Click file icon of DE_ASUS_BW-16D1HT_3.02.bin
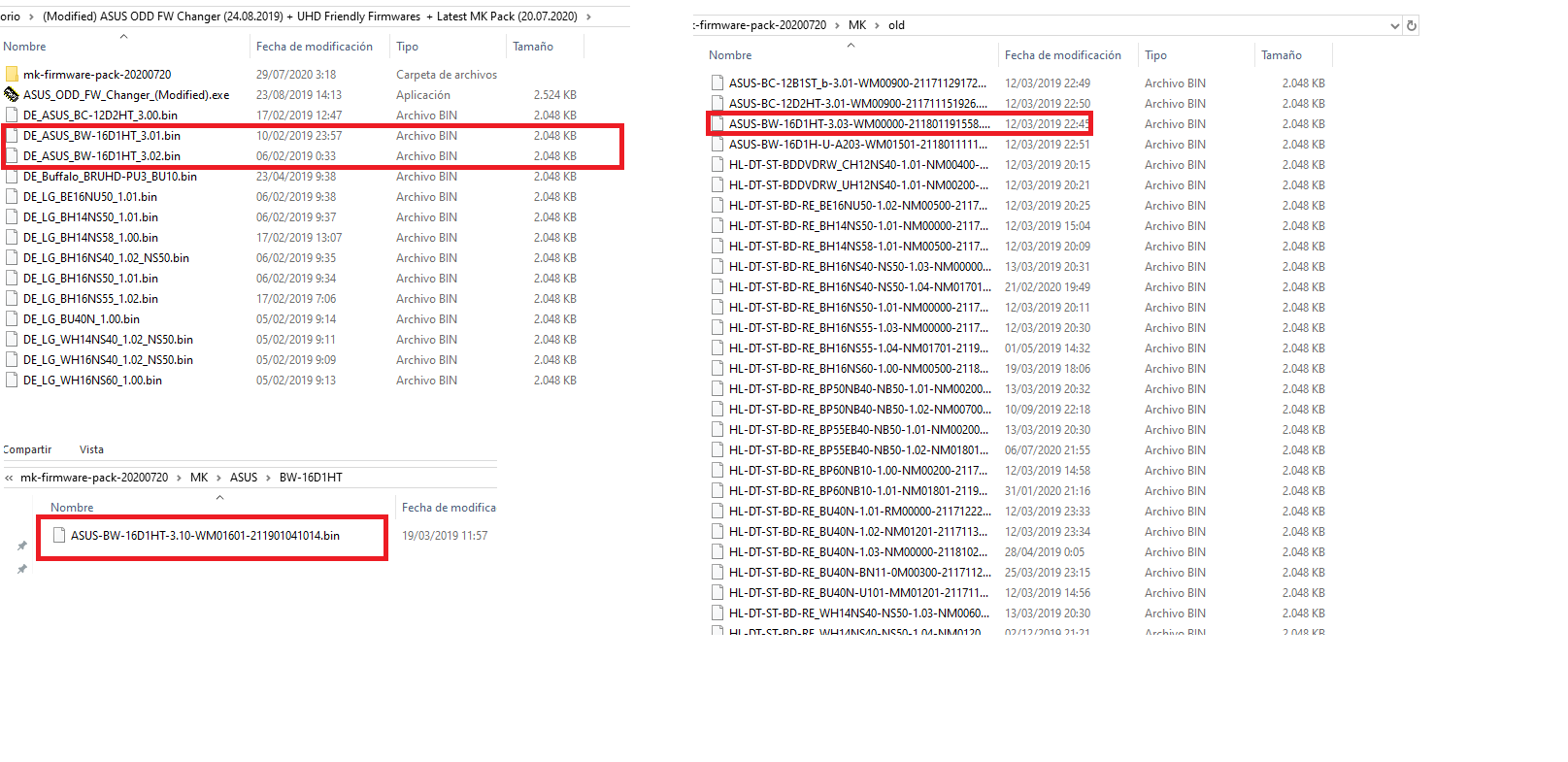 (12, 155)
